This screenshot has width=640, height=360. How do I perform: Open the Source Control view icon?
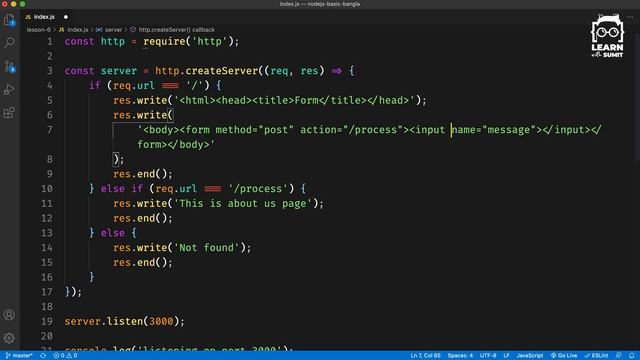9,66
